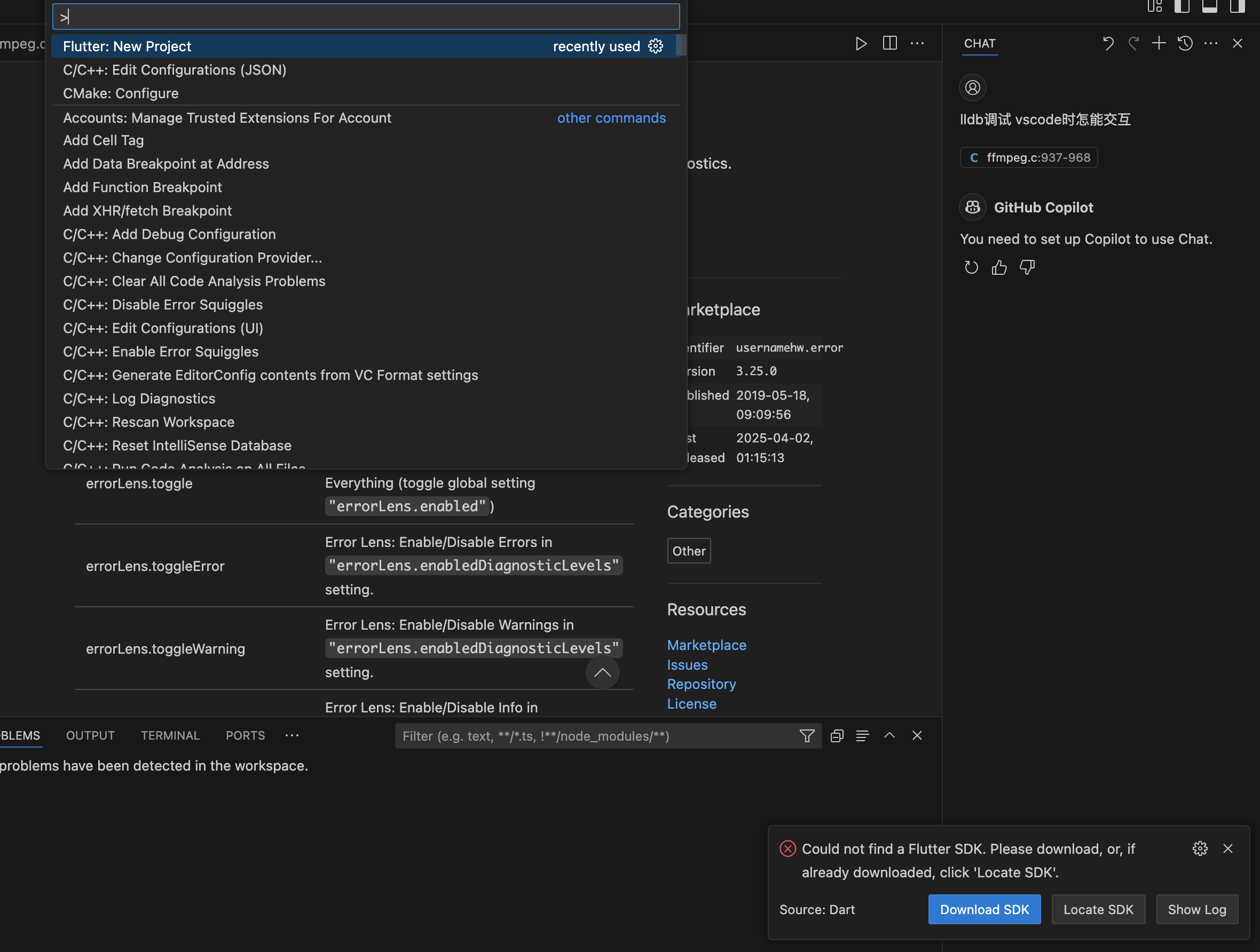Mark Copilot response as unhelpful
The height and width of the screenshot is (952, 1260).
1027,267
